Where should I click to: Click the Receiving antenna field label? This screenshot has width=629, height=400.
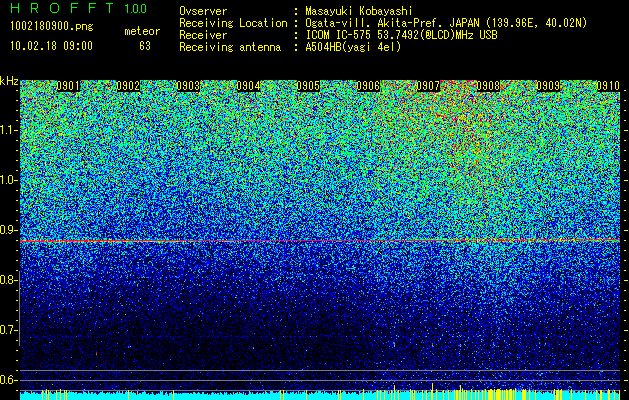[230, 47]
